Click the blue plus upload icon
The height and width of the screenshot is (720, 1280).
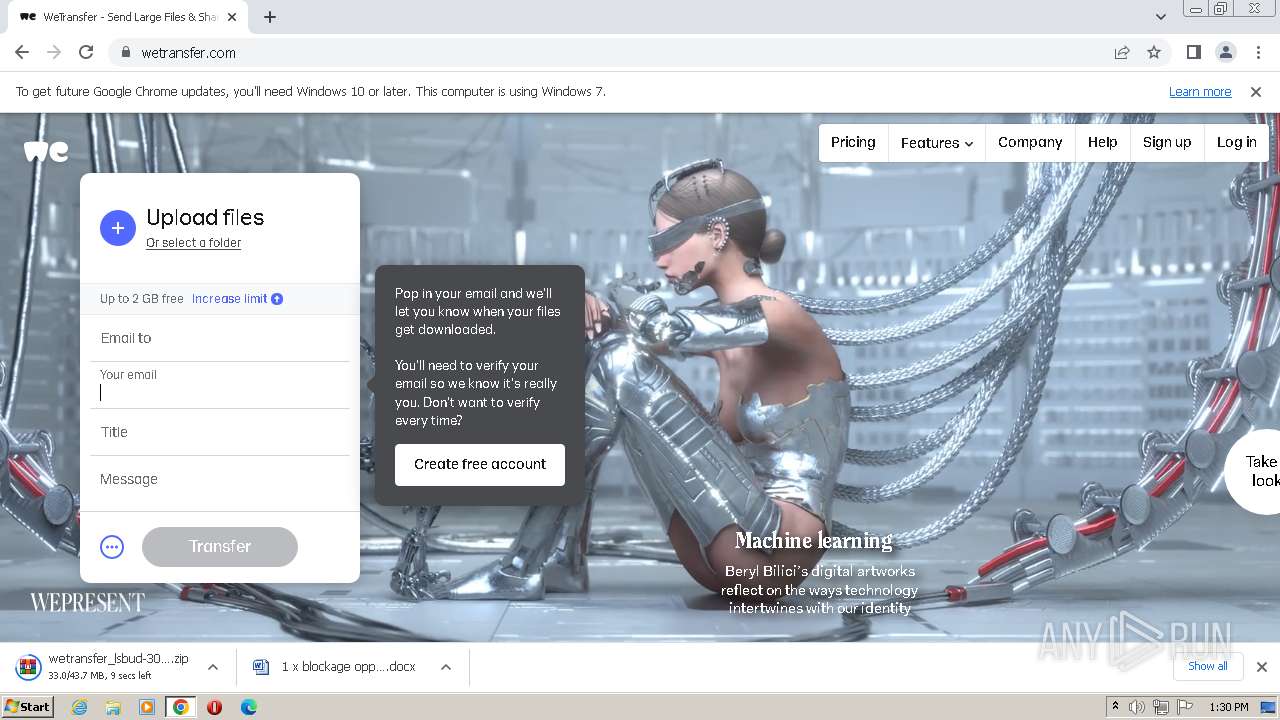[117, 228]
